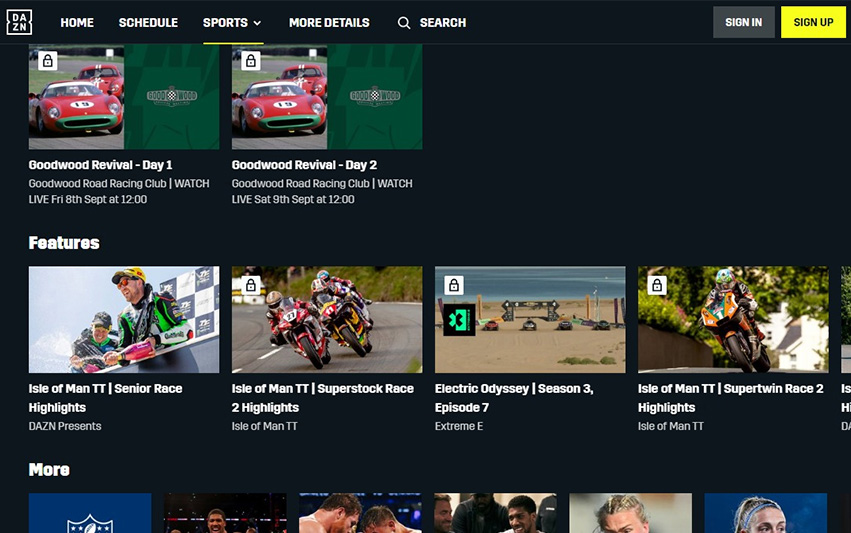Click Goodwood logo on Day 1 thumbnail
851x533 pixels.
172,96
